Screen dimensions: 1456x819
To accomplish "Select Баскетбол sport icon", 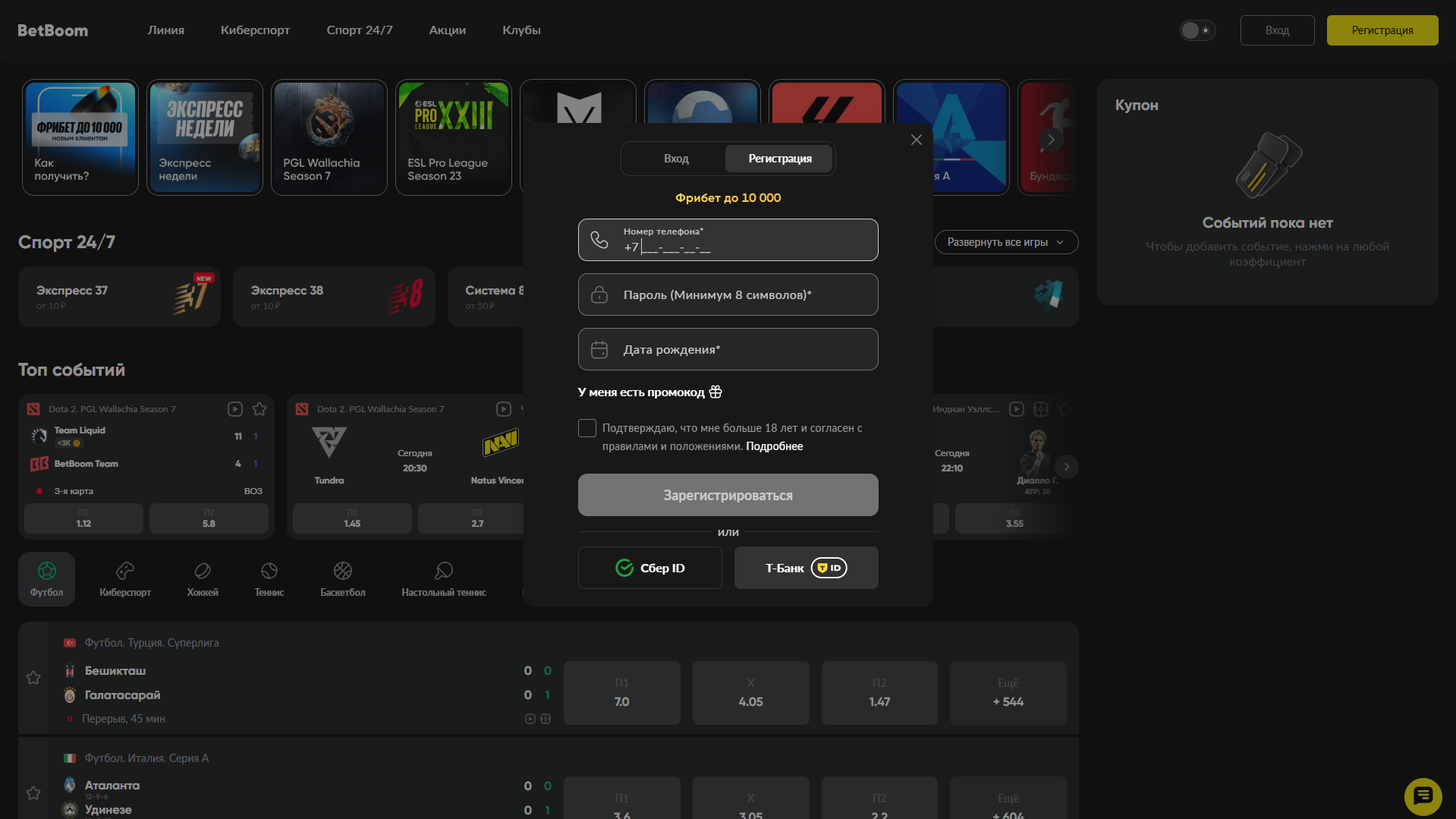I will (343, 579).
